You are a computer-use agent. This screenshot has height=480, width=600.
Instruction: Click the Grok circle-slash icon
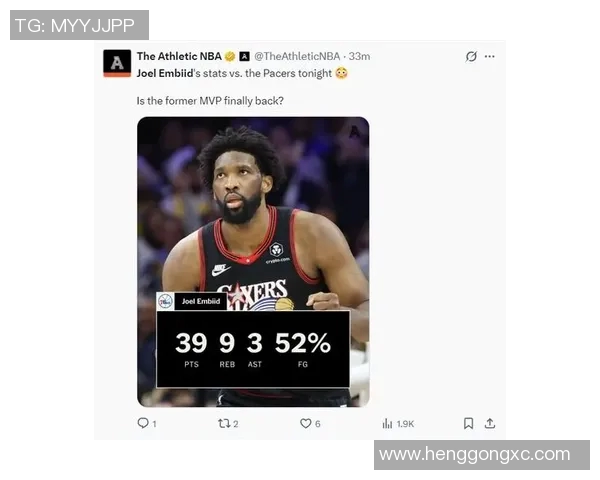471,57
